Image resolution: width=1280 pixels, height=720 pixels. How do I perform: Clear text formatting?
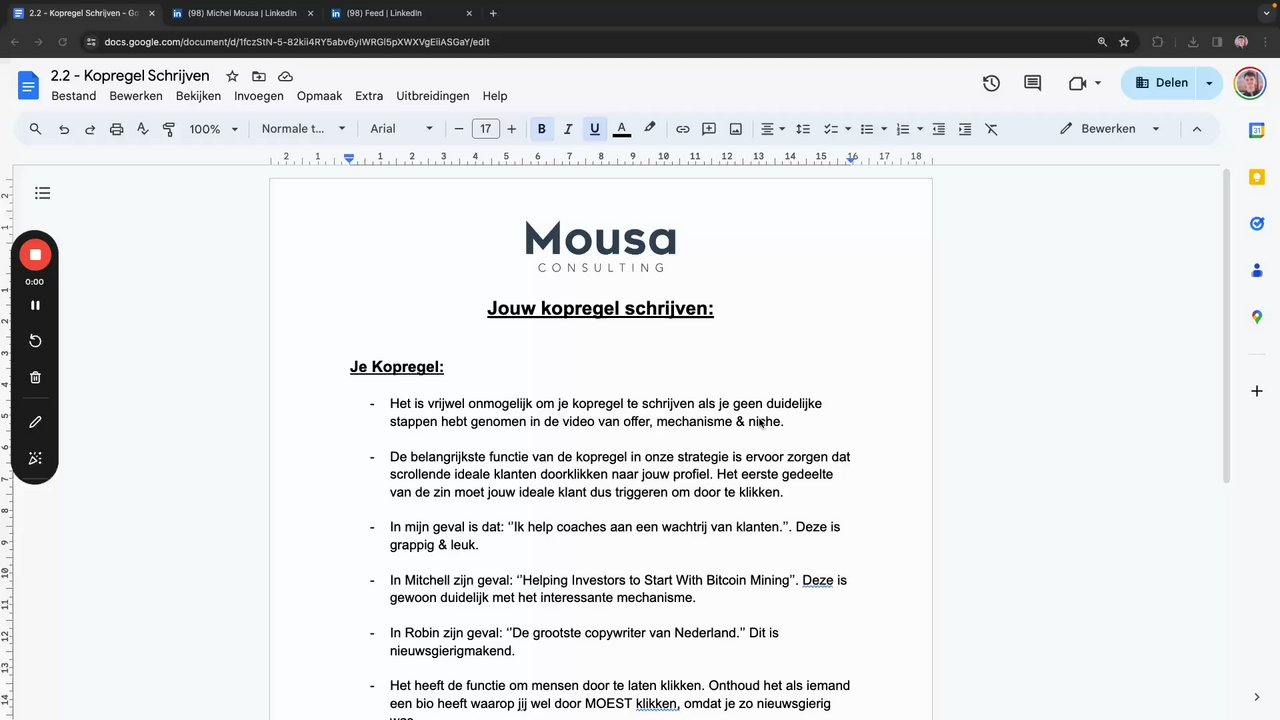click(992, 129)
